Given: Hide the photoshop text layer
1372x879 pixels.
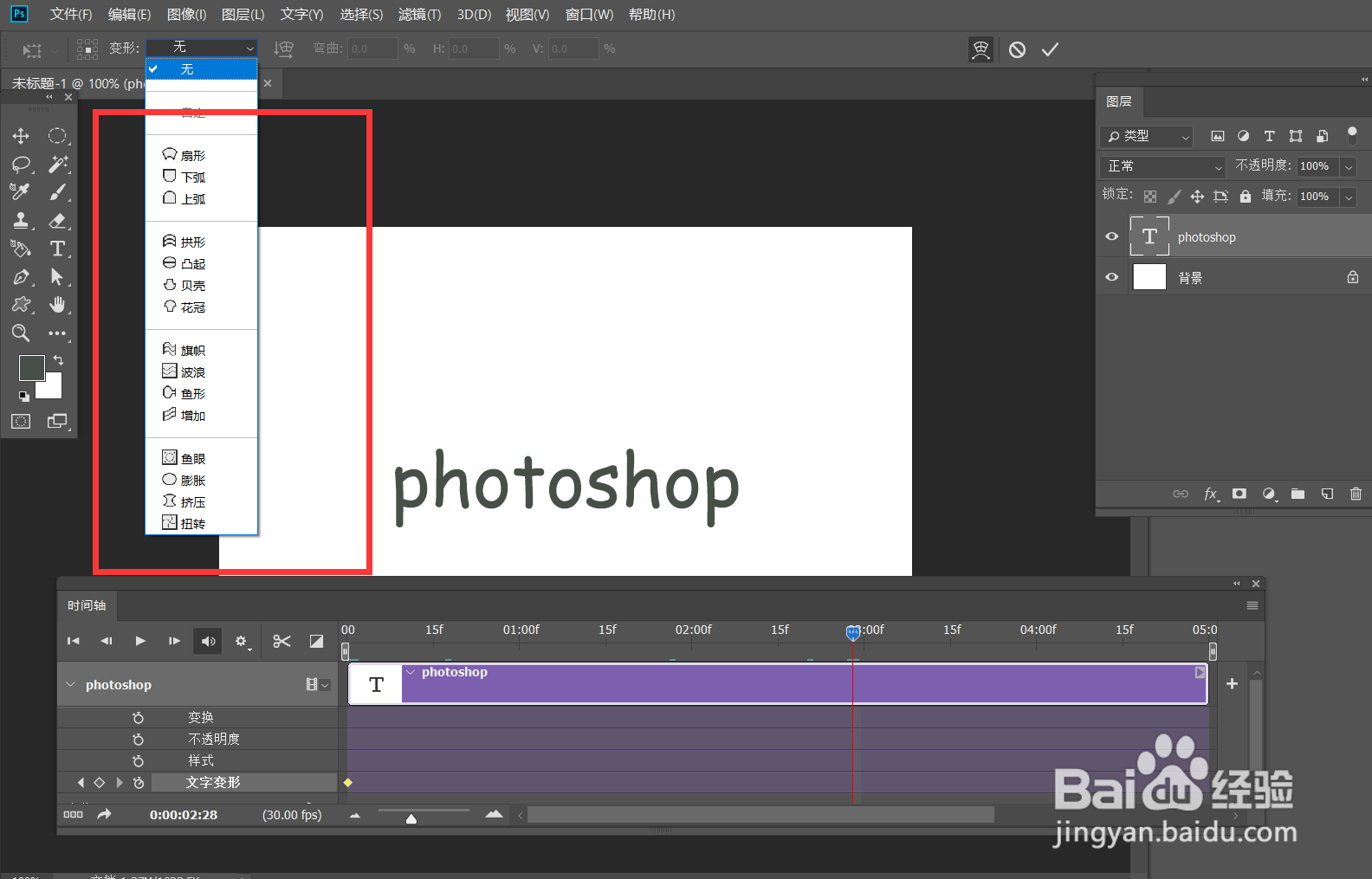Looking at the screenshot, I should [x=1112, y=236].
